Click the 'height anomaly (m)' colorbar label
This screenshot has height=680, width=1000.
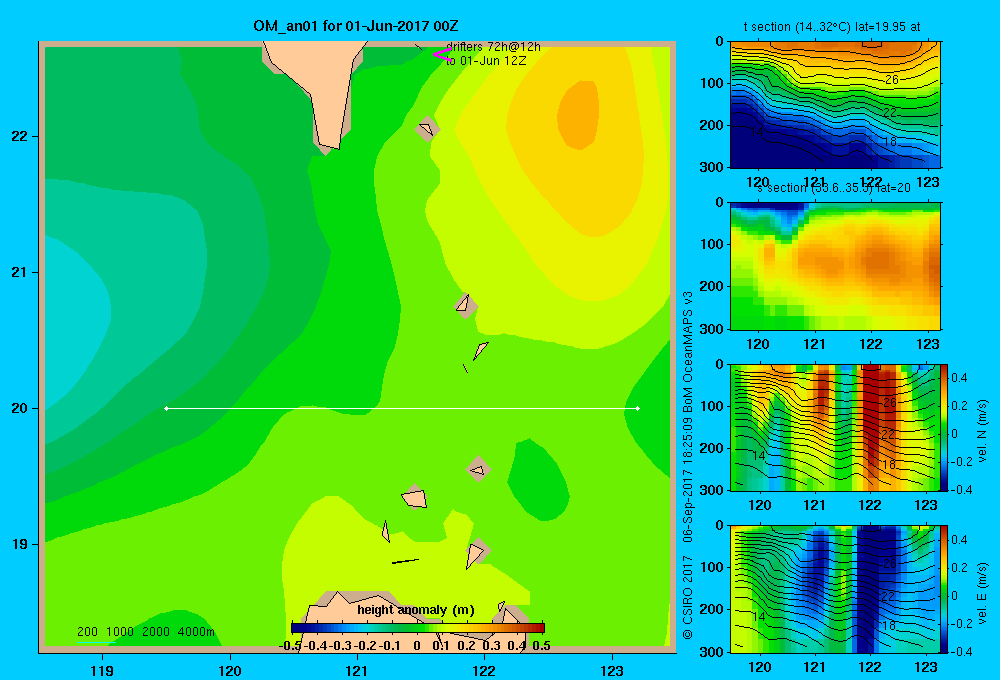[416, 610]
